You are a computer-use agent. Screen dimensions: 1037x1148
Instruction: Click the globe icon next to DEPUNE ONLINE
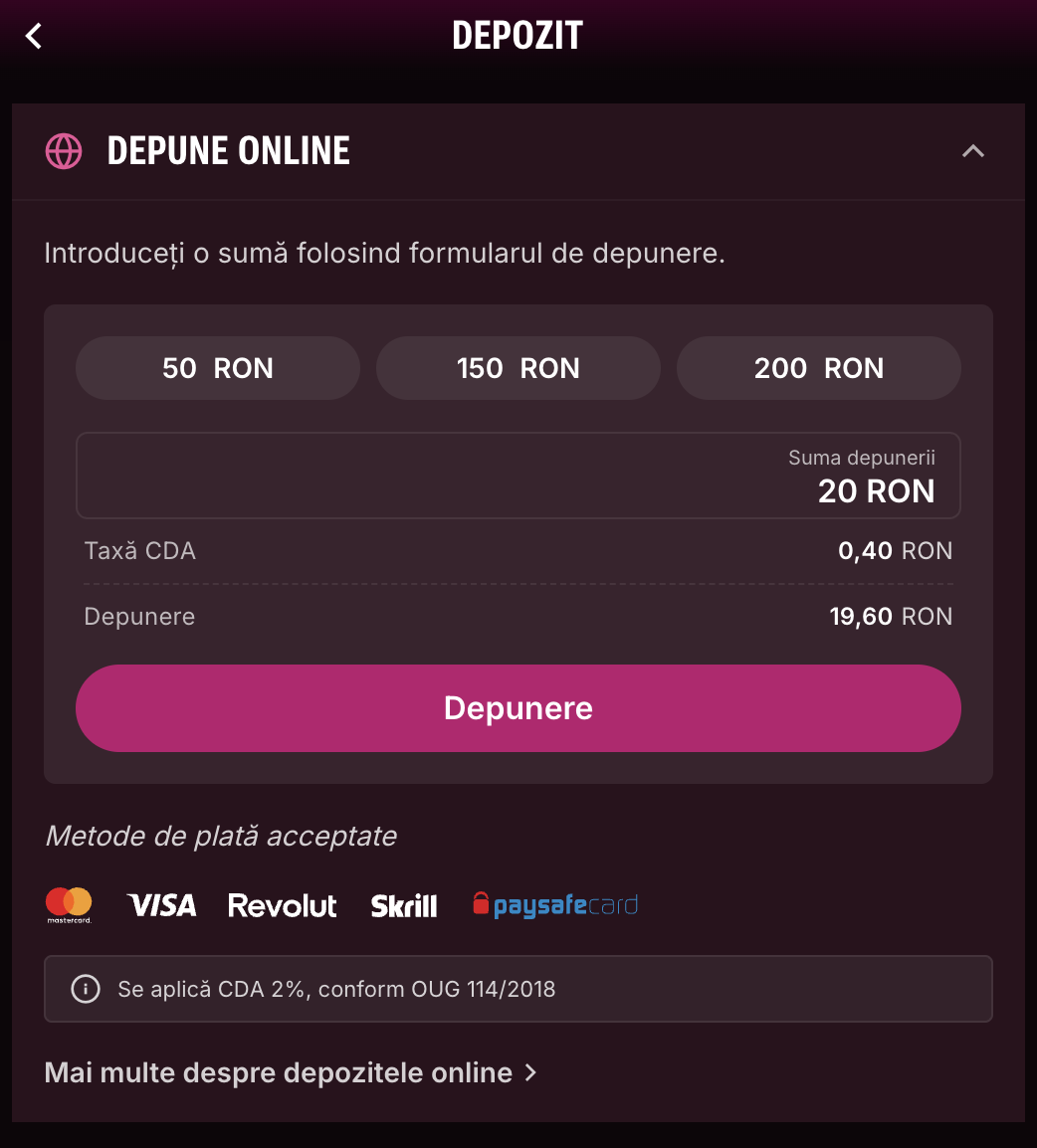[63, 151]
